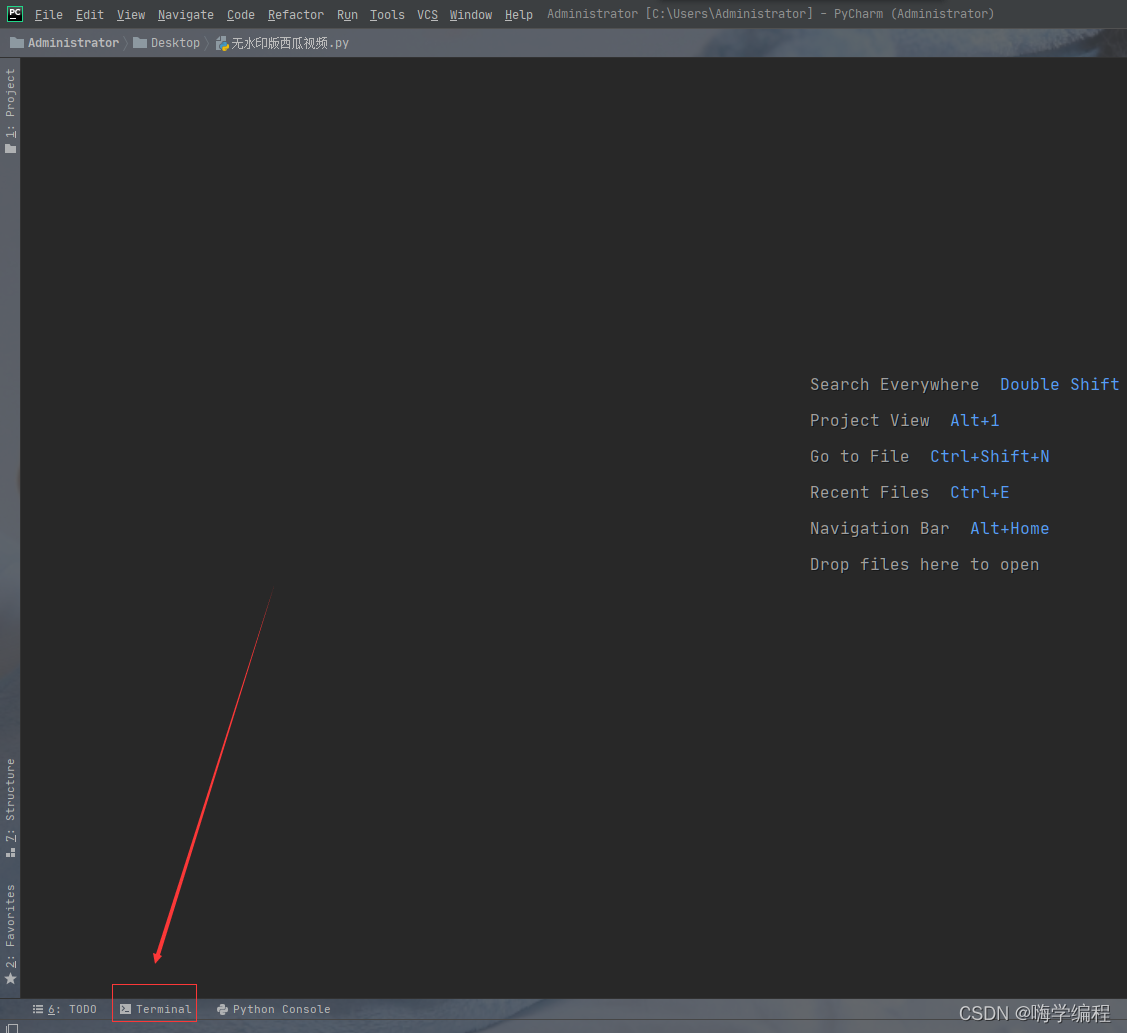This screenshot has width=1127, height=1033.
Task: Select the Desktop breadcrumb folder
Action: (167, 43)
